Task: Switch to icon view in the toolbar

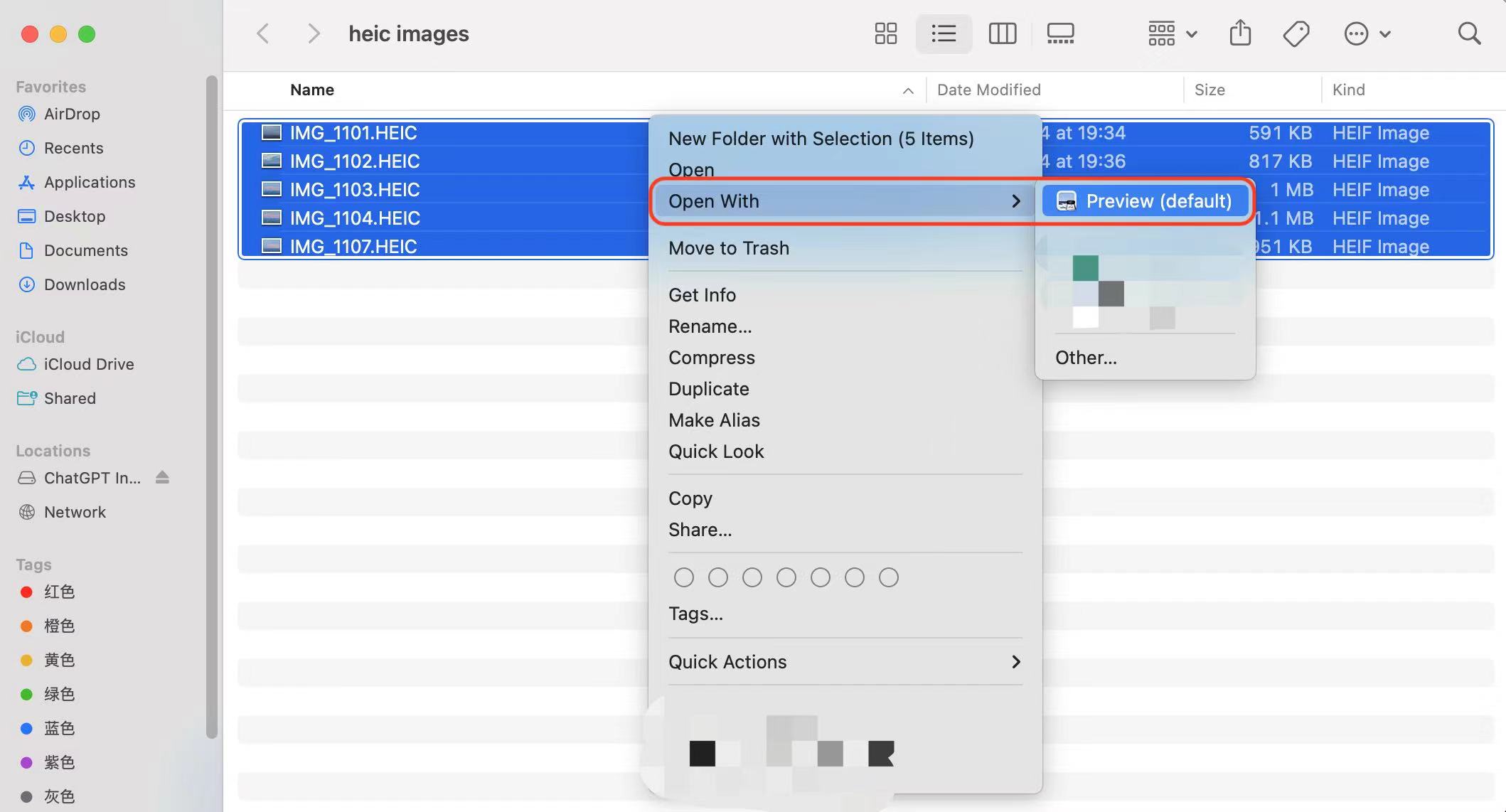Action: tap(885, 33)
